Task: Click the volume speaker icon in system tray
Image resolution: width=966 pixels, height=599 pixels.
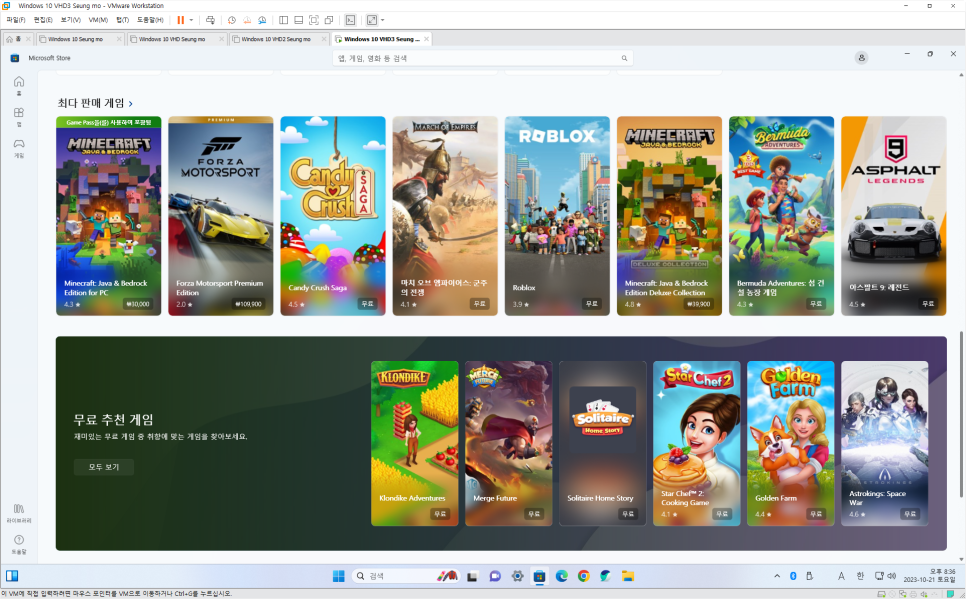Action: tap(891, 576)
